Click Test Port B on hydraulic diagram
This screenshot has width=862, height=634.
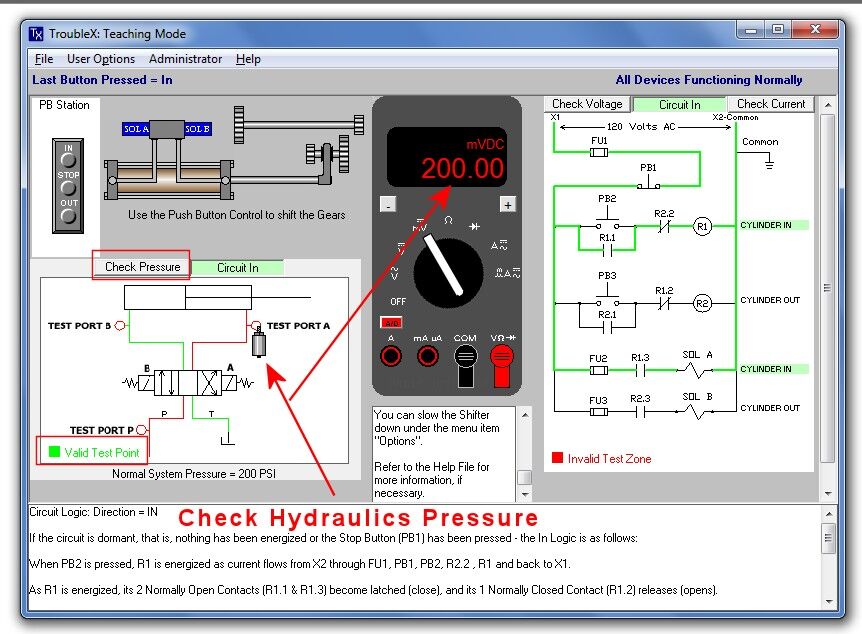pyautogui.click(x=120, y=326)
